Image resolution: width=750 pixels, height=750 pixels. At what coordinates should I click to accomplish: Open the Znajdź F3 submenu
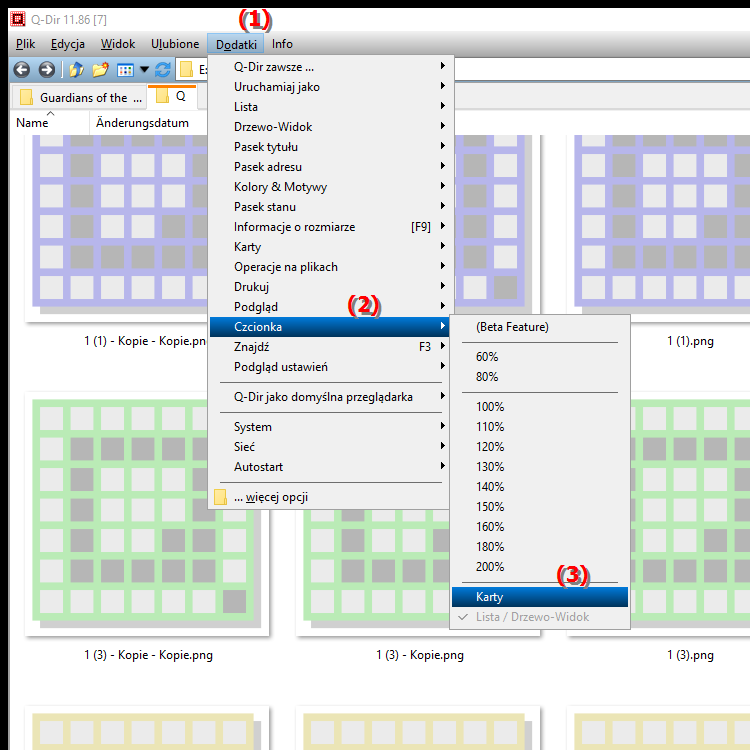point(329,347)
